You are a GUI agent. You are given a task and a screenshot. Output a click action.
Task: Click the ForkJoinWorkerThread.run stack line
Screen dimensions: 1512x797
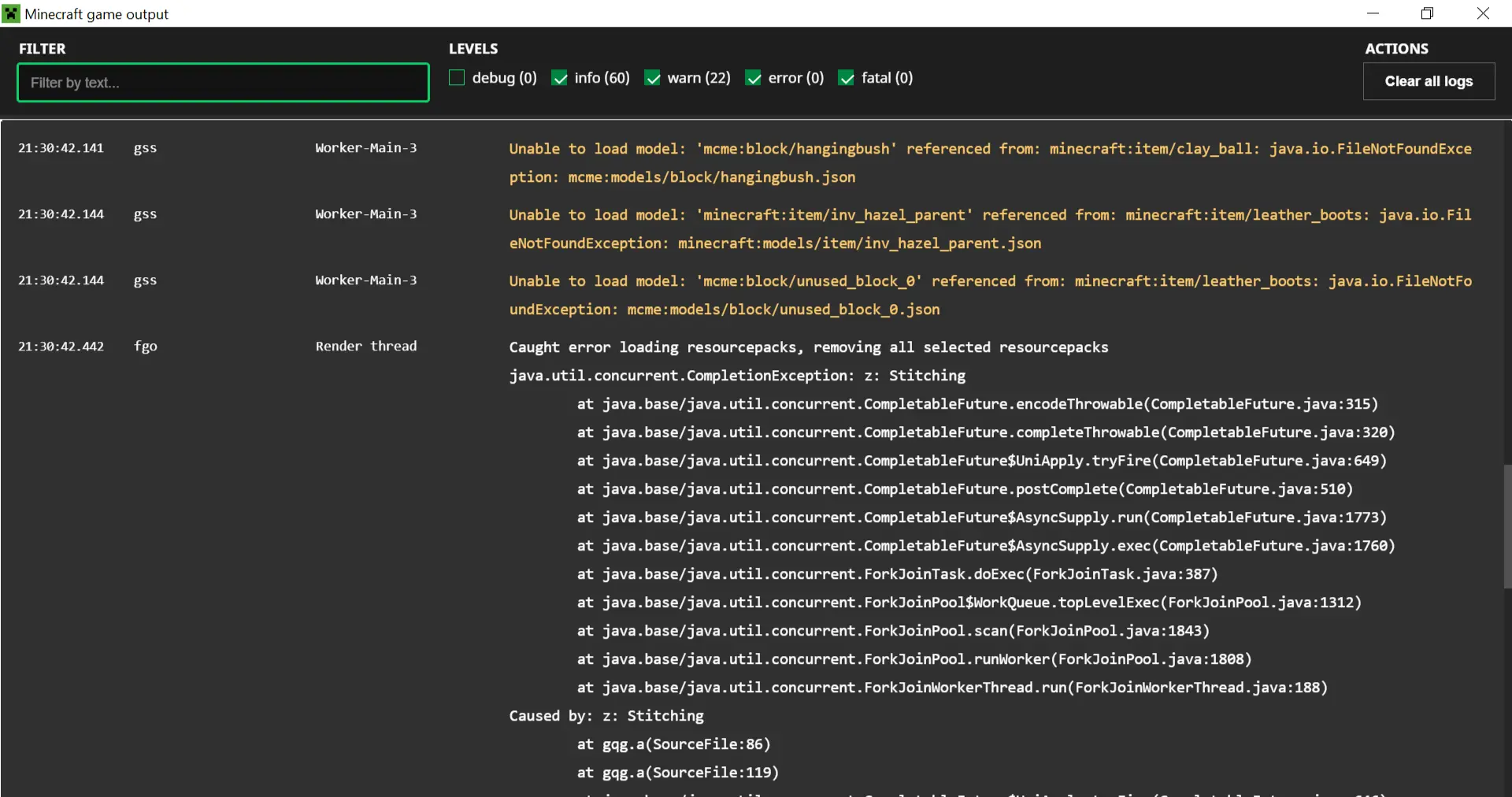tap(952, 688)
